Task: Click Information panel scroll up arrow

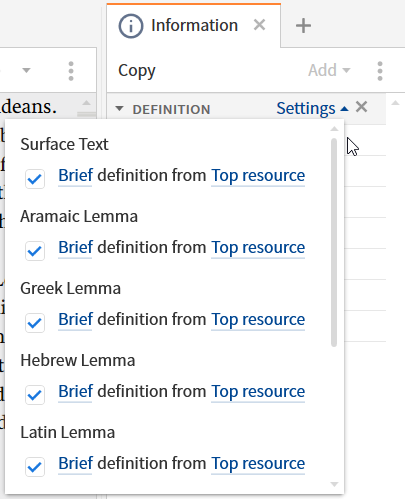Action: [x=395, y=103]
